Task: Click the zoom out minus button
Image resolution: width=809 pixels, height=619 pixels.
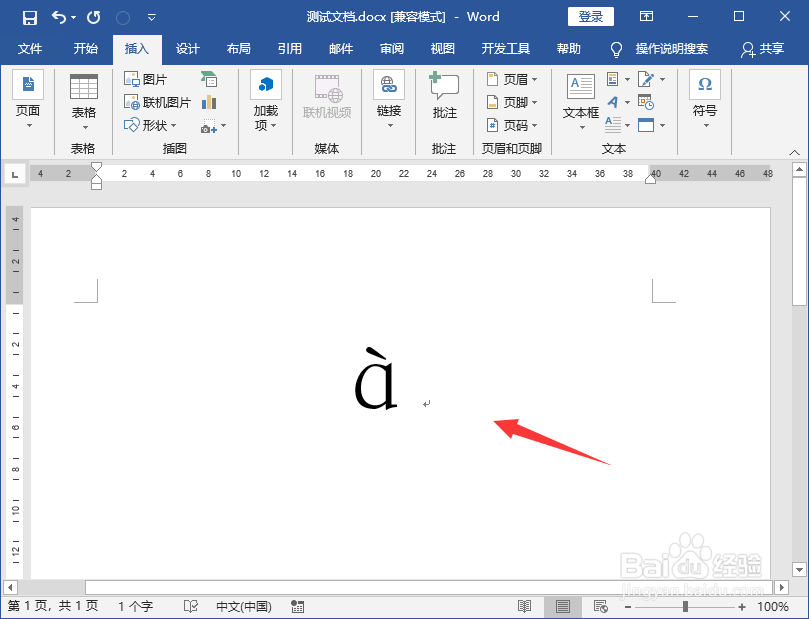Action: 628,607
